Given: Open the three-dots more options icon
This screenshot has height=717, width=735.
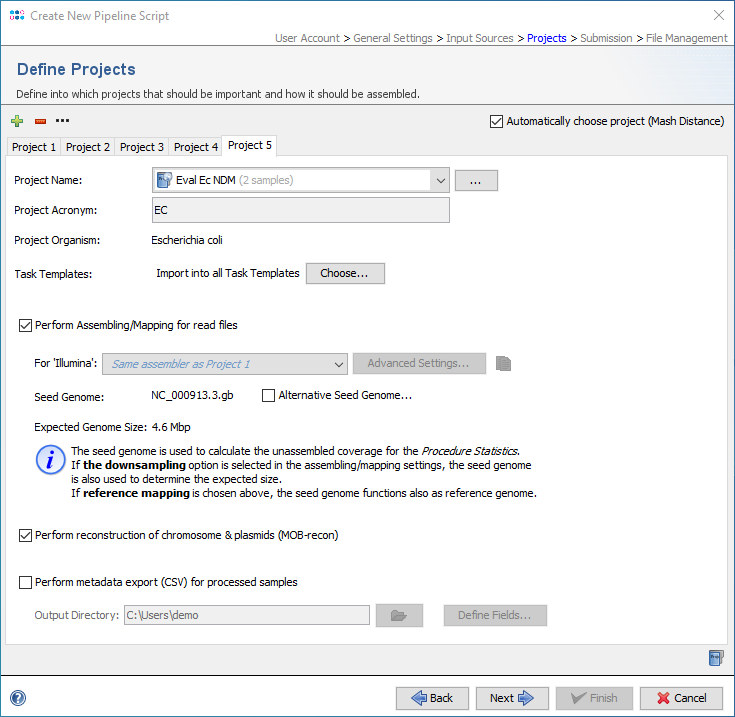Looking at the screenshot, I should pyautogui.click(x=63, y=121).
